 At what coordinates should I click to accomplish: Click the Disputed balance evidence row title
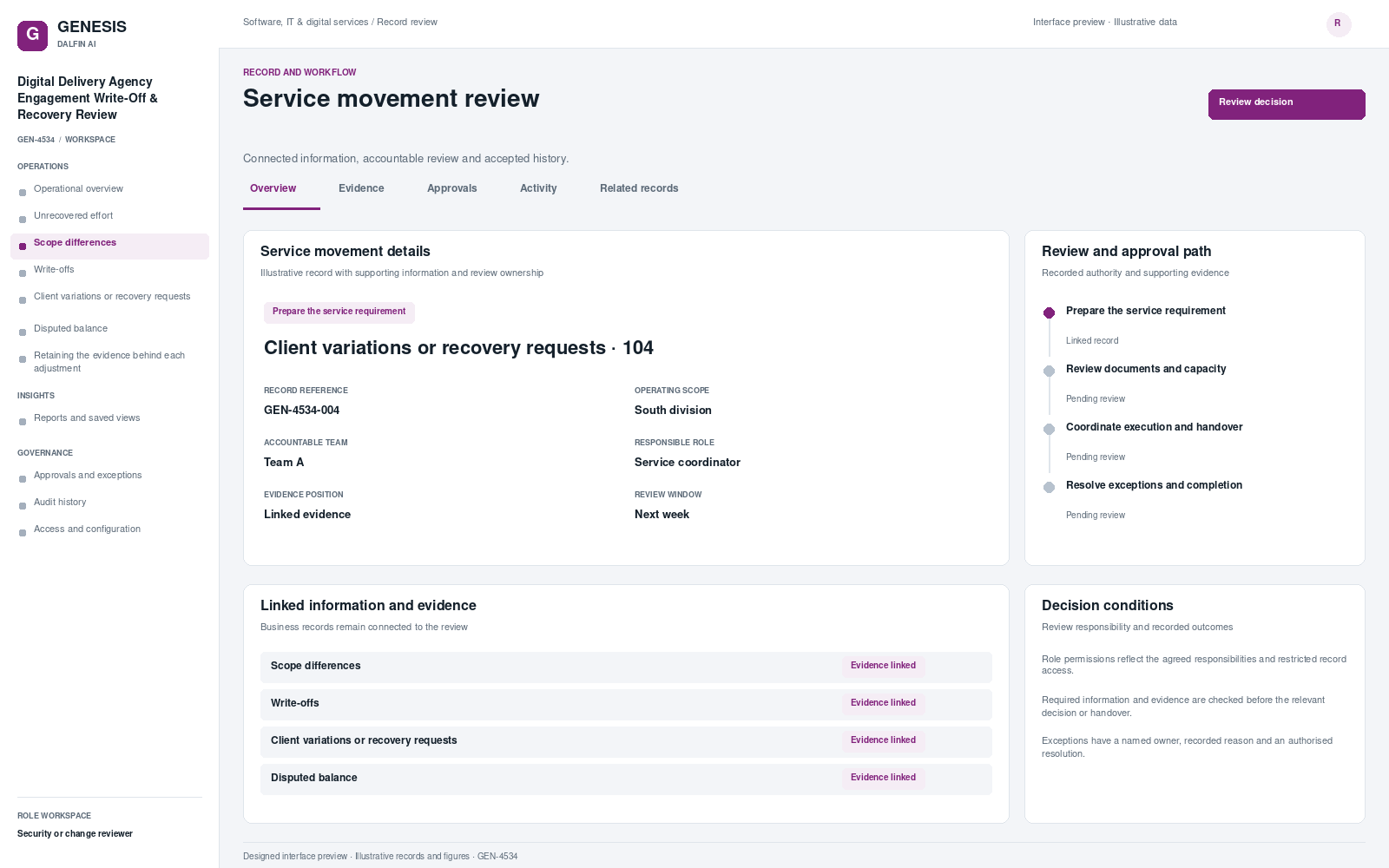tap(314, 778)
